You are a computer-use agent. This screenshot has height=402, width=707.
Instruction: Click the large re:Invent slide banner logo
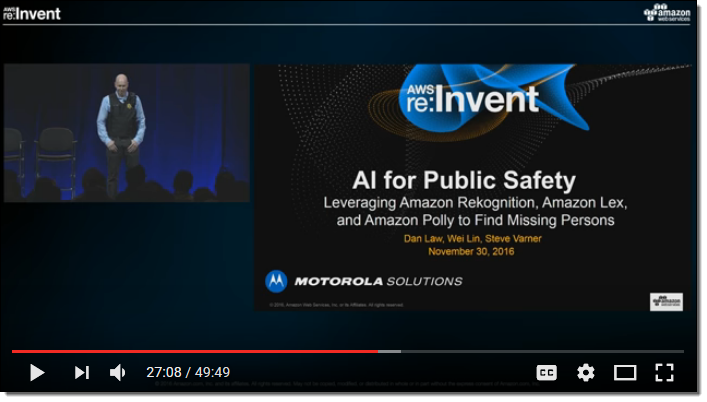point(473,99)
